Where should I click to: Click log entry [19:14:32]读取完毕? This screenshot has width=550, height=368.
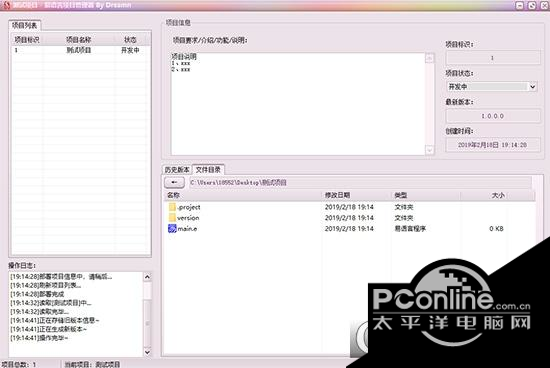click(x=39, y=312)
